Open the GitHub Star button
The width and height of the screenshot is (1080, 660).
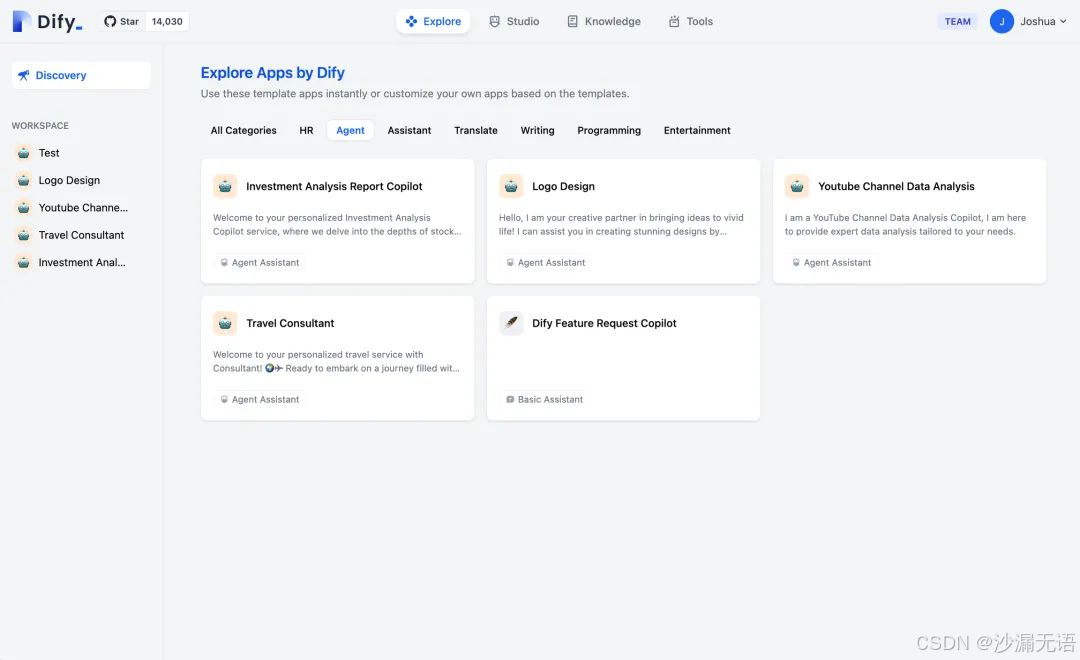click(121, 21)
